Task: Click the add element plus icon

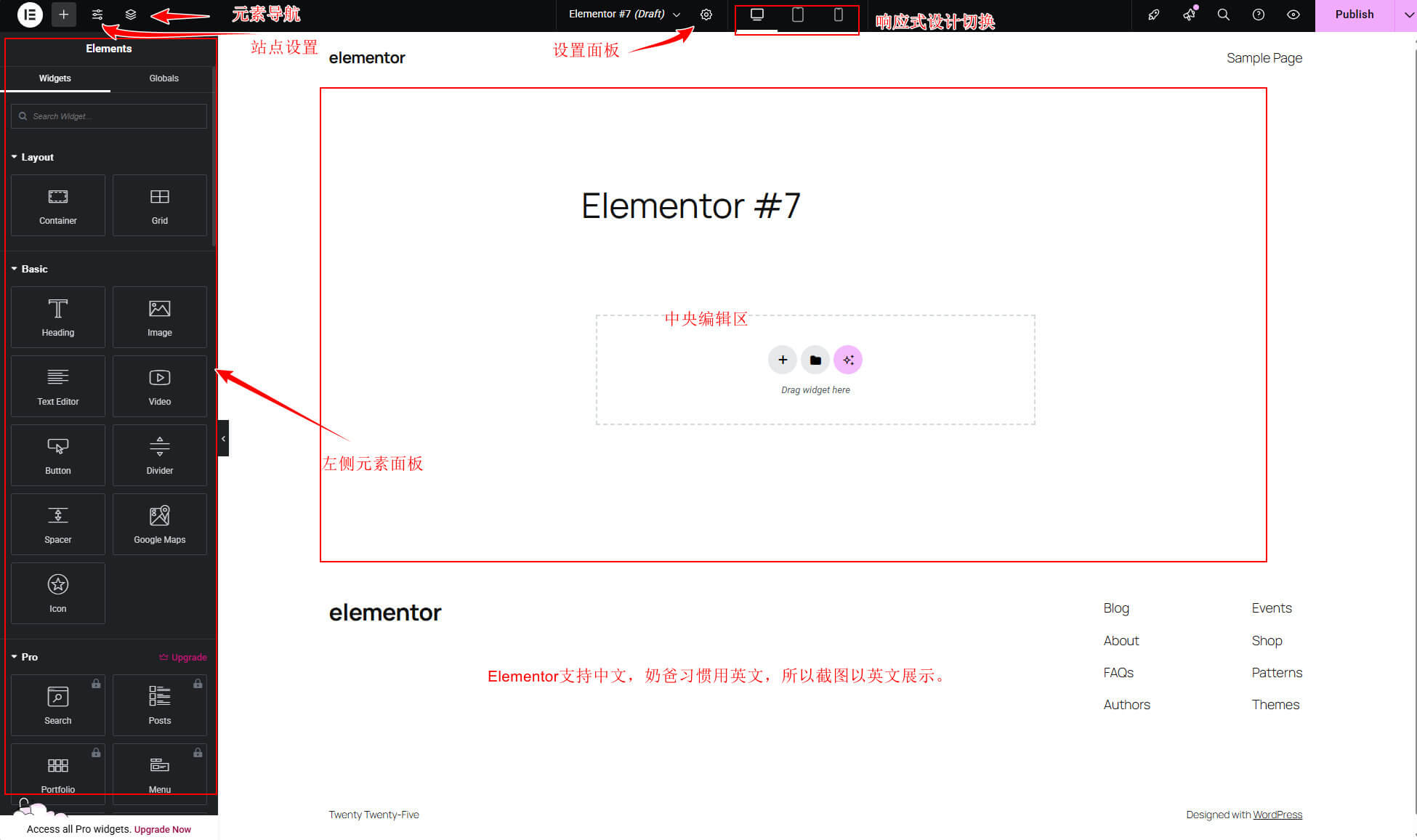Action: 64,15
